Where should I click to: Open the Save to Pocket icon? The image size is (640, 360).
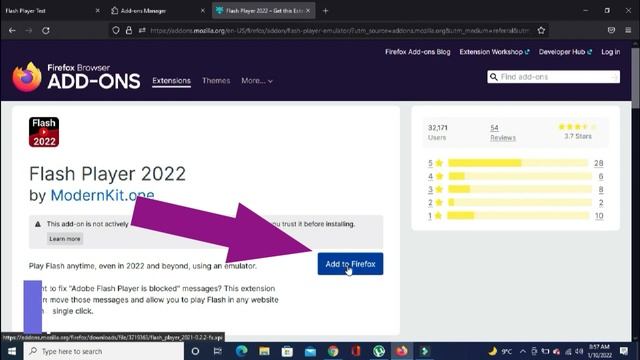click(x=611, y=31)
